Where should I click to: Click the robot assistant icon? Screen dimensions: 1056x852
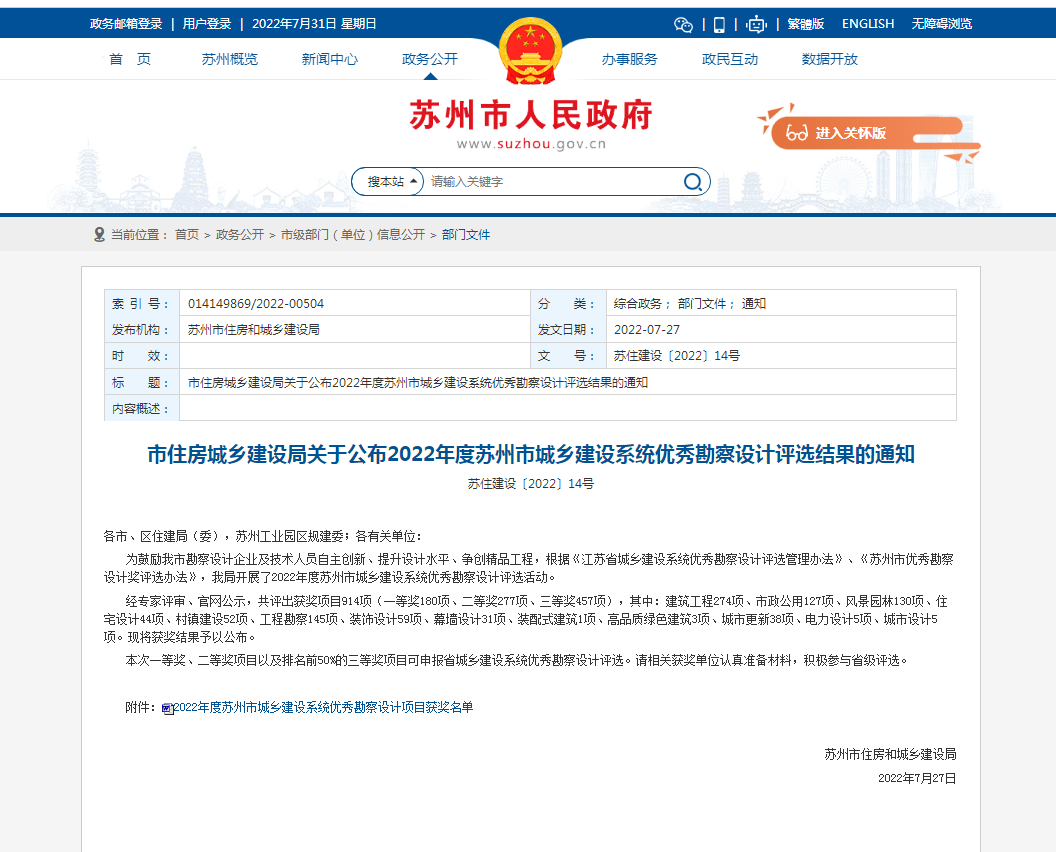pos(757,24)
